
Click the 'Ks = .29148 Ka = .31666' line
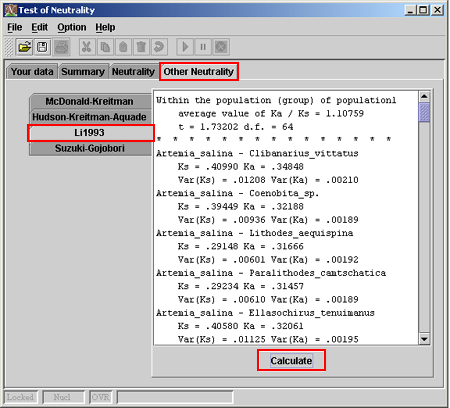(x=241, y=246)
